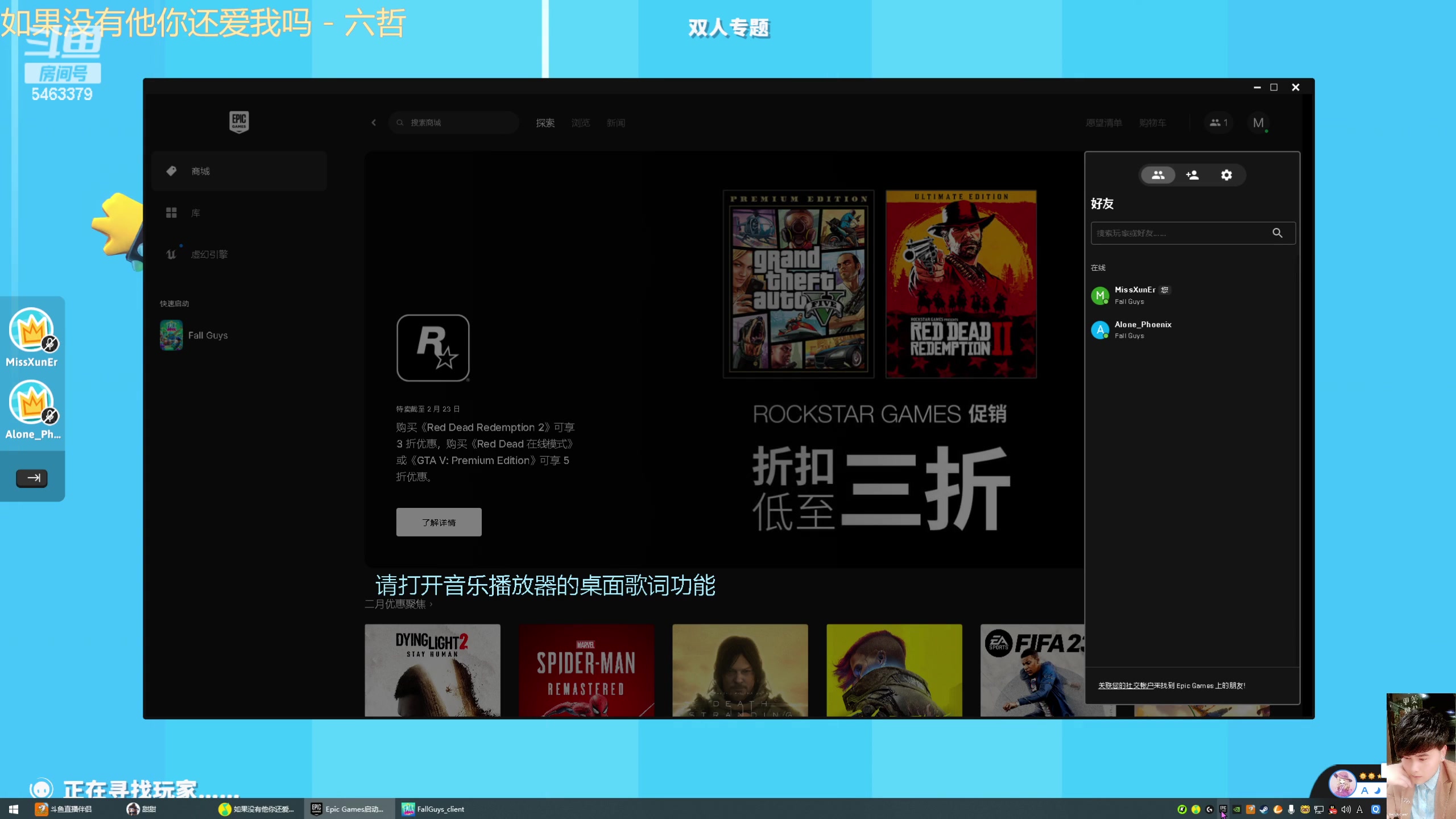
Task: Click MissXunEr avatar in friends list
Action: click(x=1100, y=295)
